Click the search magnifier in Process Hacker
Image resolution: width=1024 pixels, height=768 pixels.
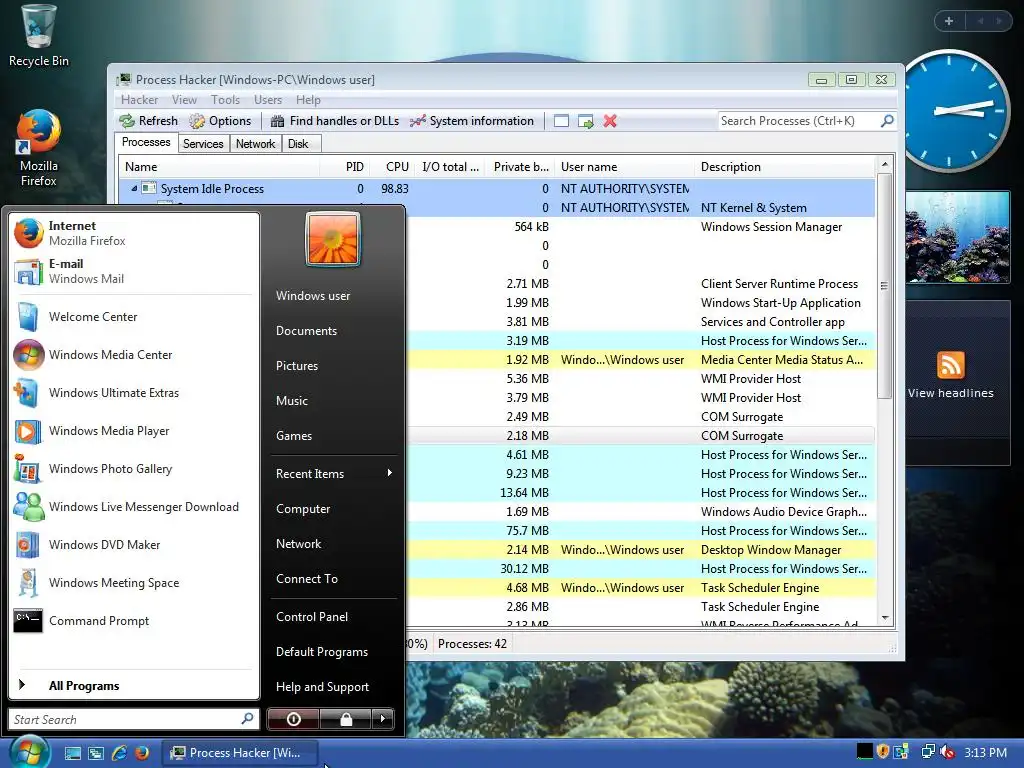tap(887, 121)
